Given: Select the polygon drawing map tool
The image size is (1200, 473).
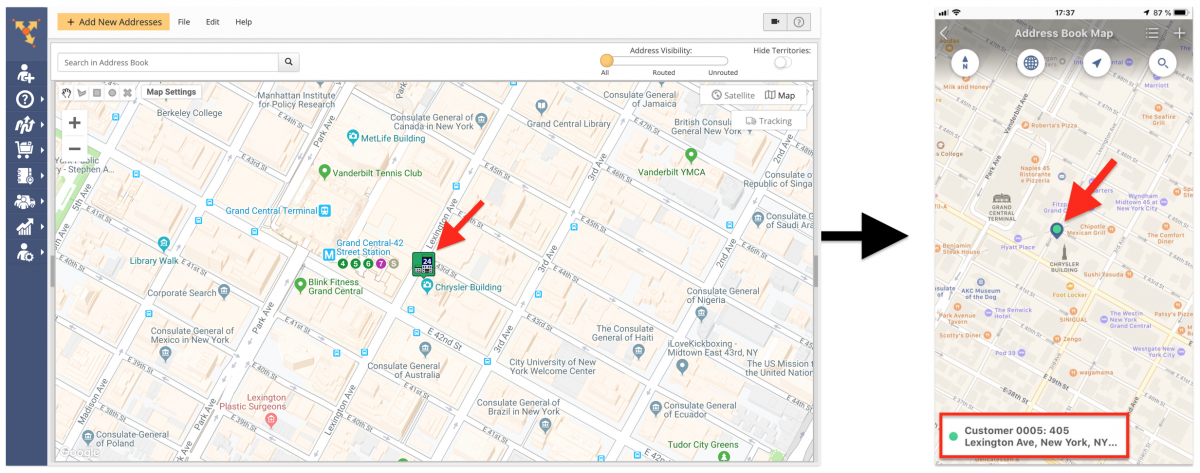Looking at the screenshot, I should (x=82, y=92).
